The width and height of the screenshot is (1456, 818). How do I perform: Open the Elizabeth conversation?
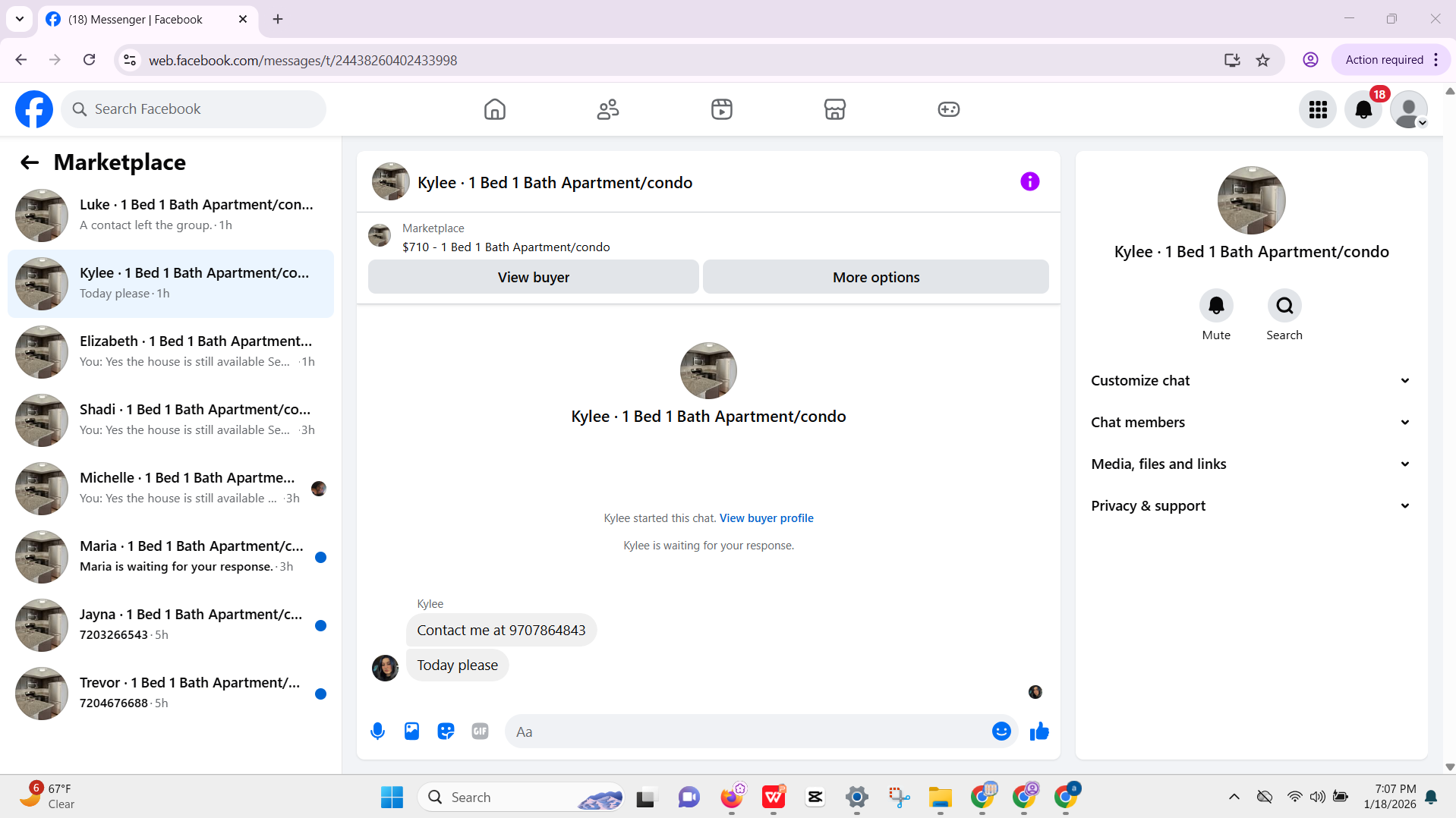click(171, 352)
